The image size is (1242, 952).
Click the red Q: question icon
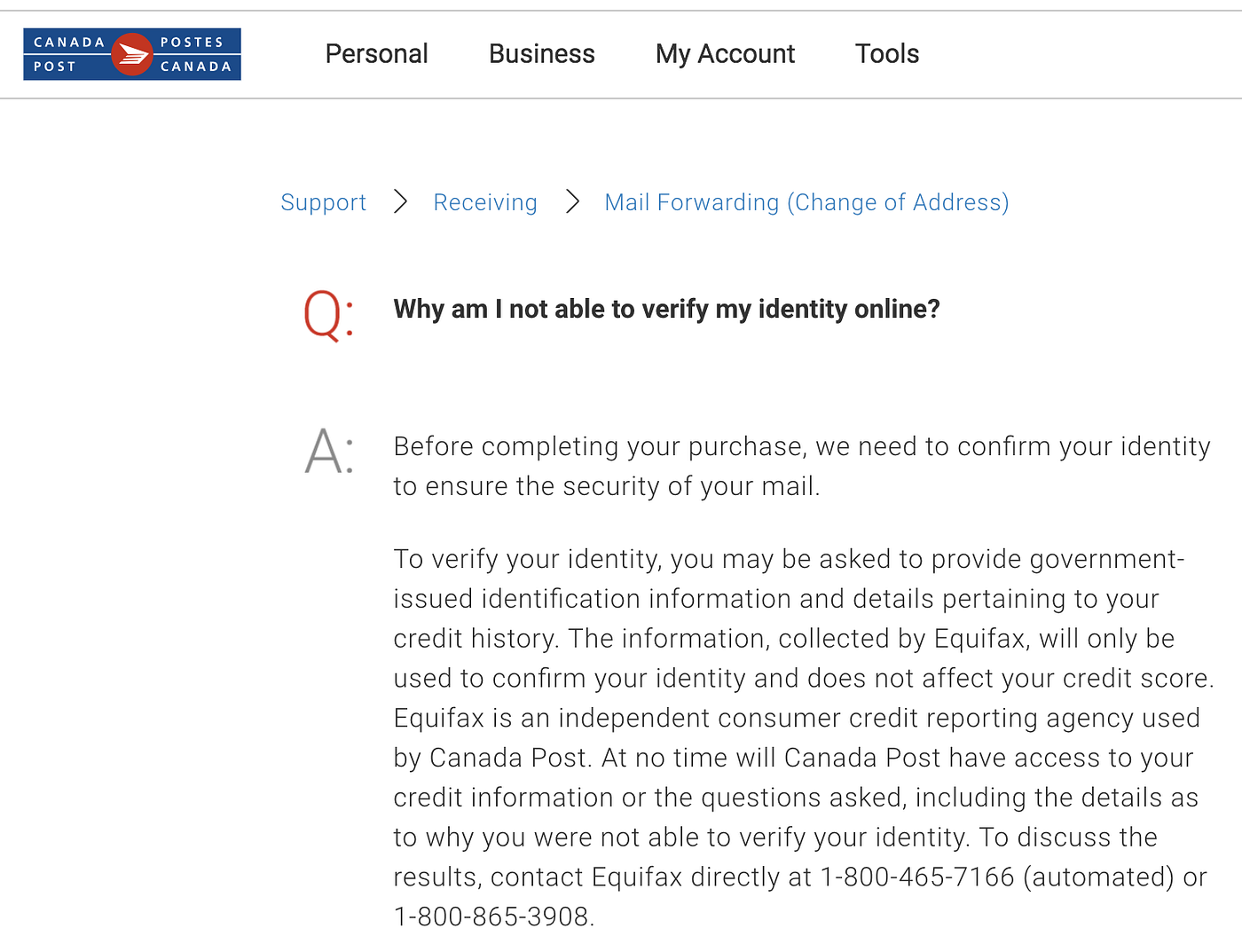click(327, 315)
